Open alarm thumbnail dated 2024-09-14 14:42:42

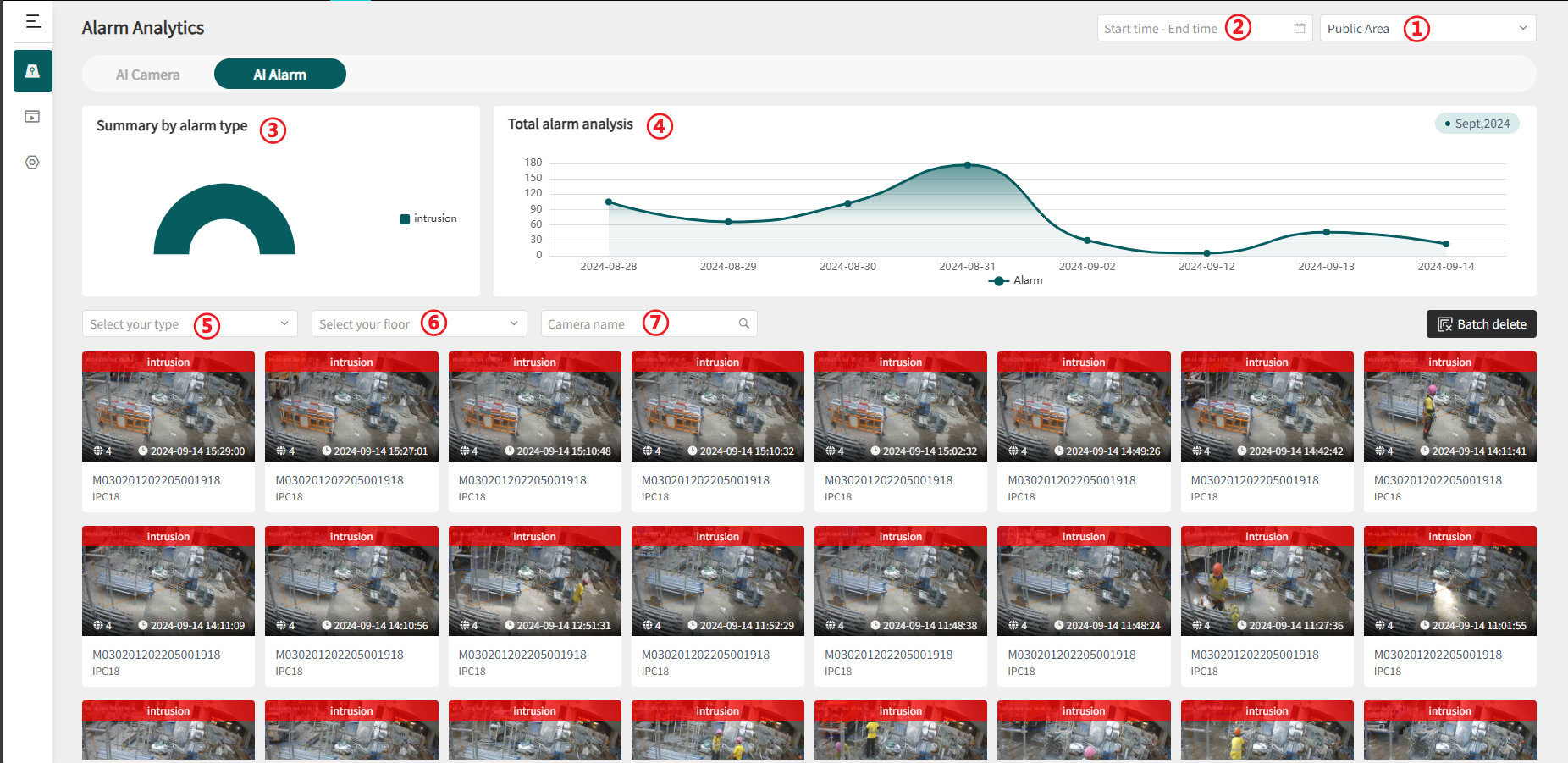tap(1267, 406)
